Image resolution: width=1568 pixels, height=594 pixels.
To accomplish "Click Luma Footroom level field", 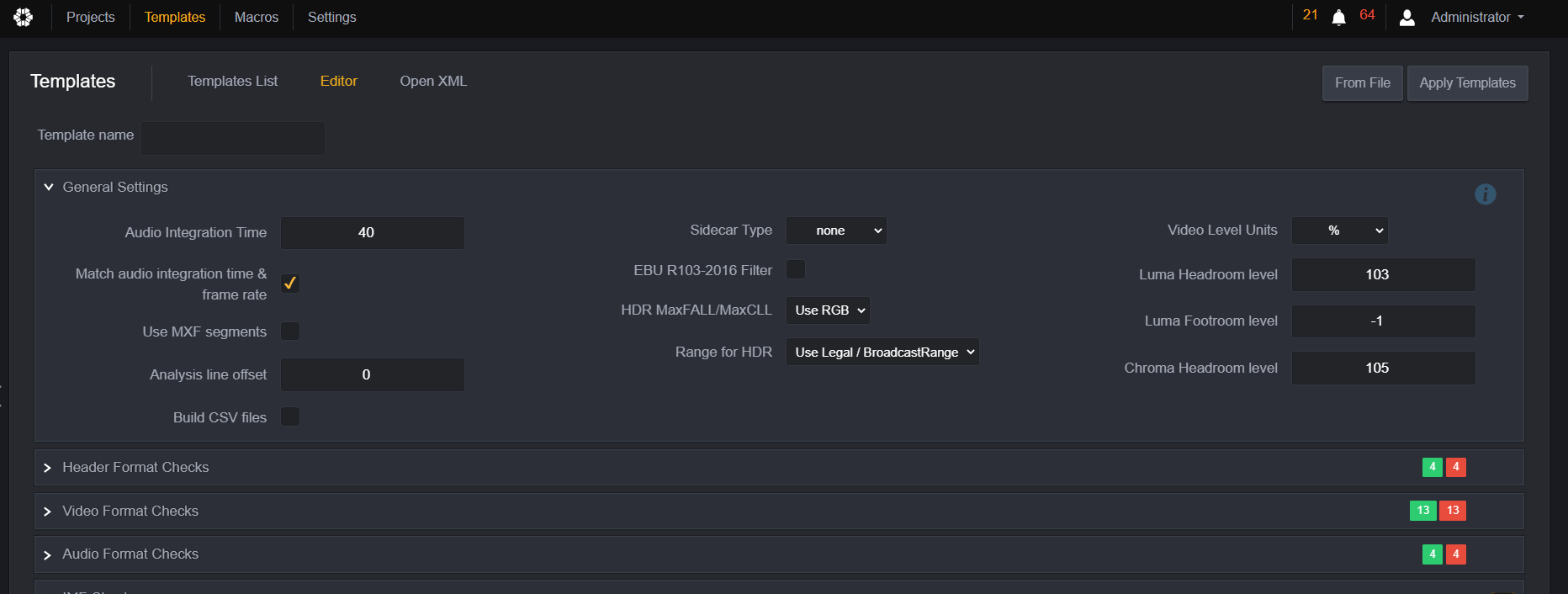I will tap(1384, 321).
